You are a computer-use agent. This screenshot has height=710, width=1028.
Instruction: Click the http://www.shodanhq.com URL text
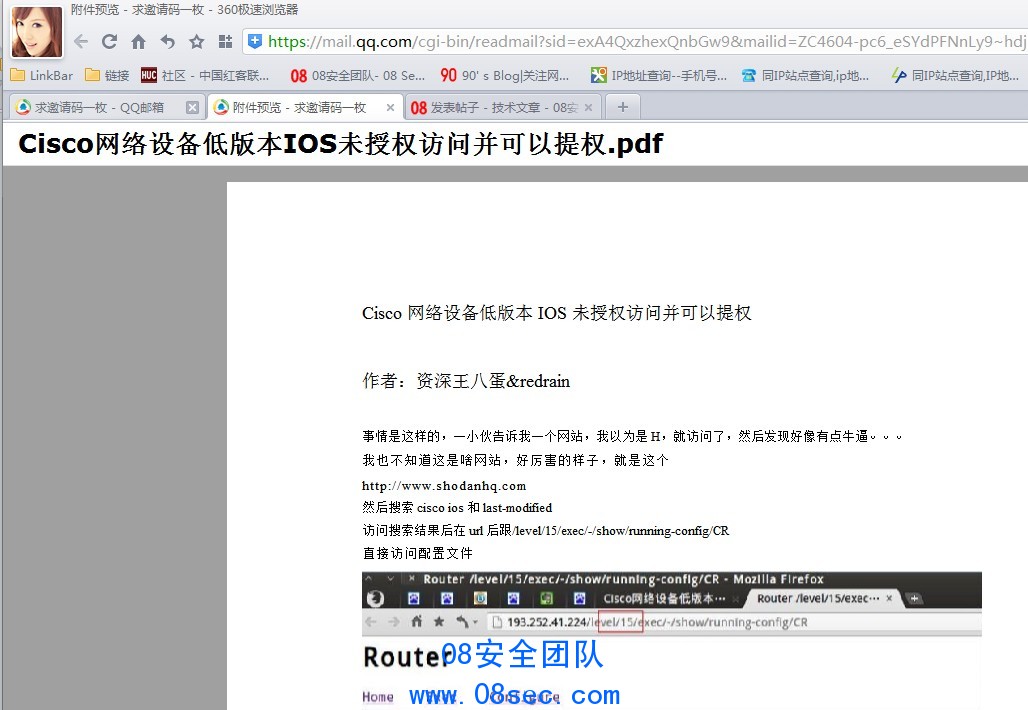point(444,486)
